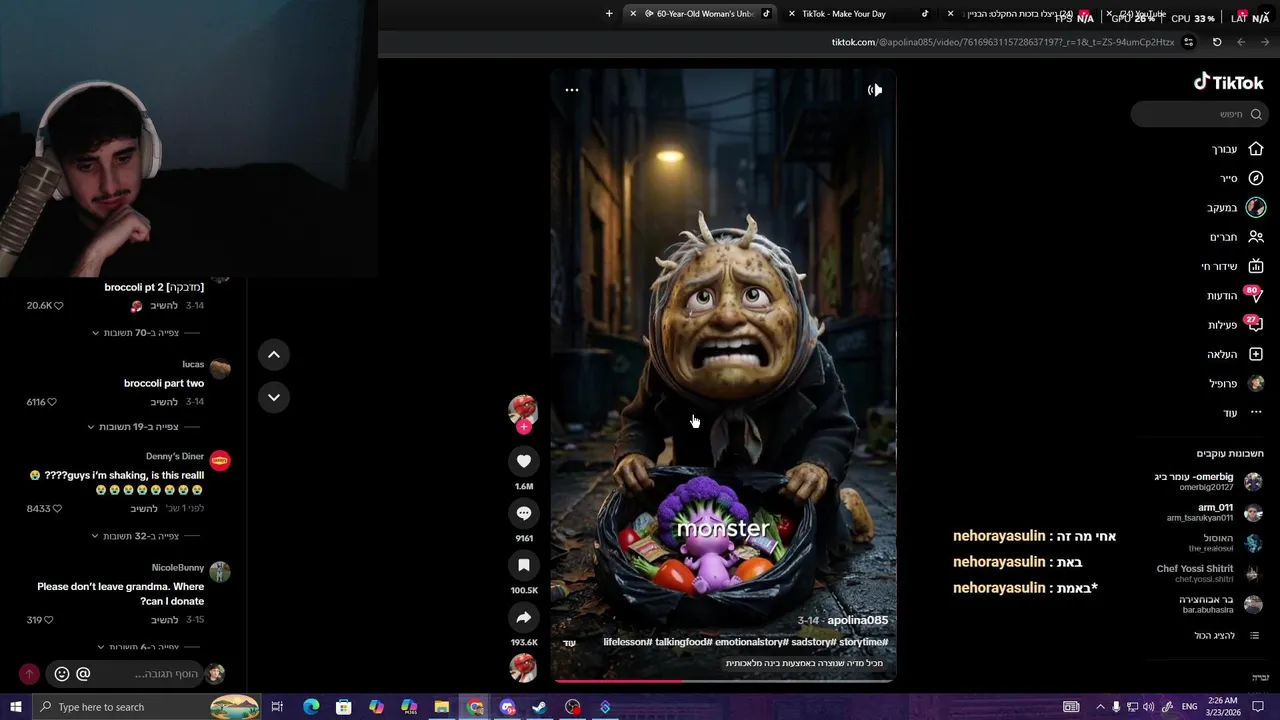Screen dimensions: 1280x720
Task: Reply to NicoleBunny's comment
Action: (x=164, y=620)
